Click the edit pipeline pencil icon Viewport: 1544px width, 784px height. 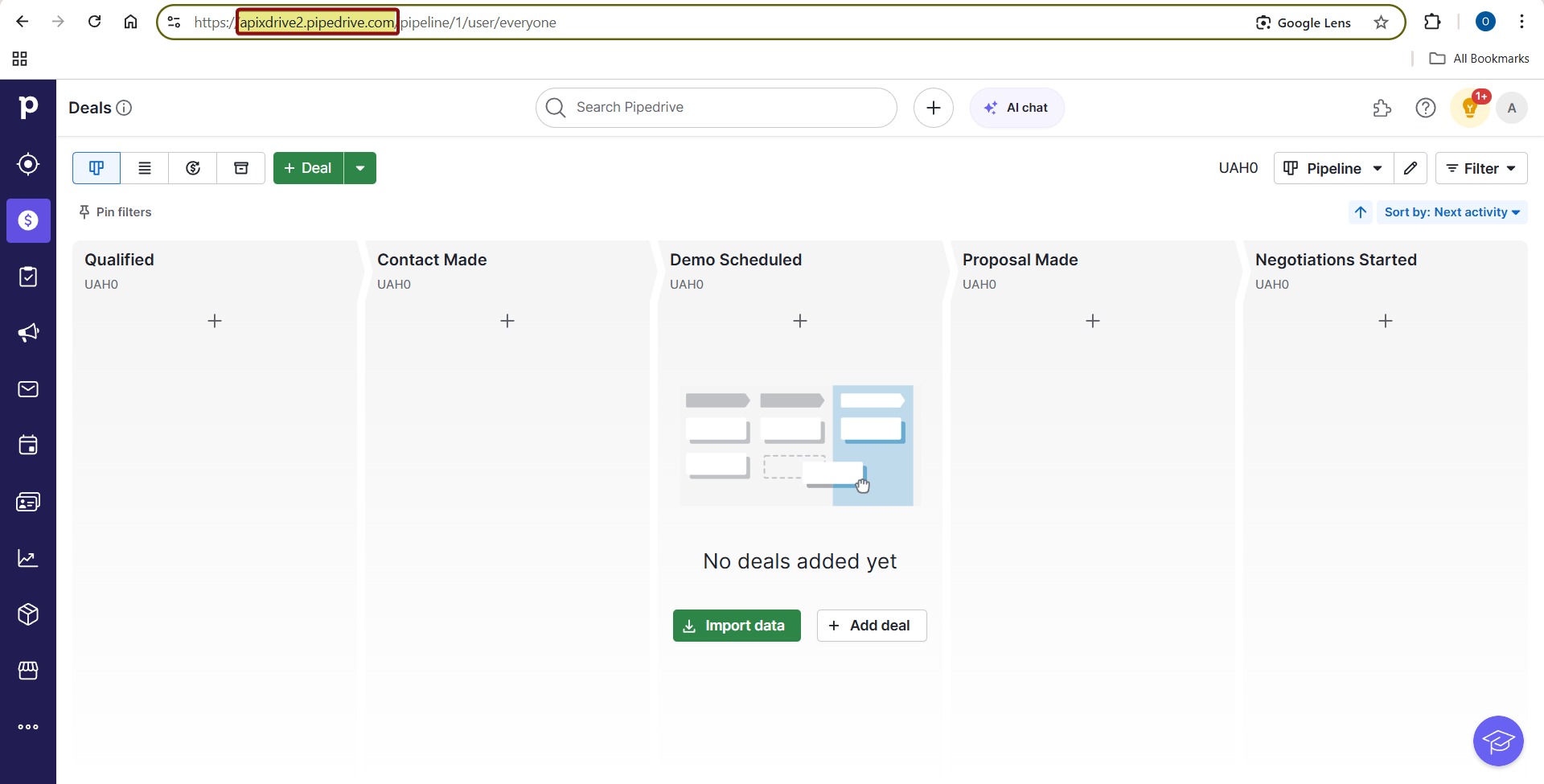[1411, 168]
